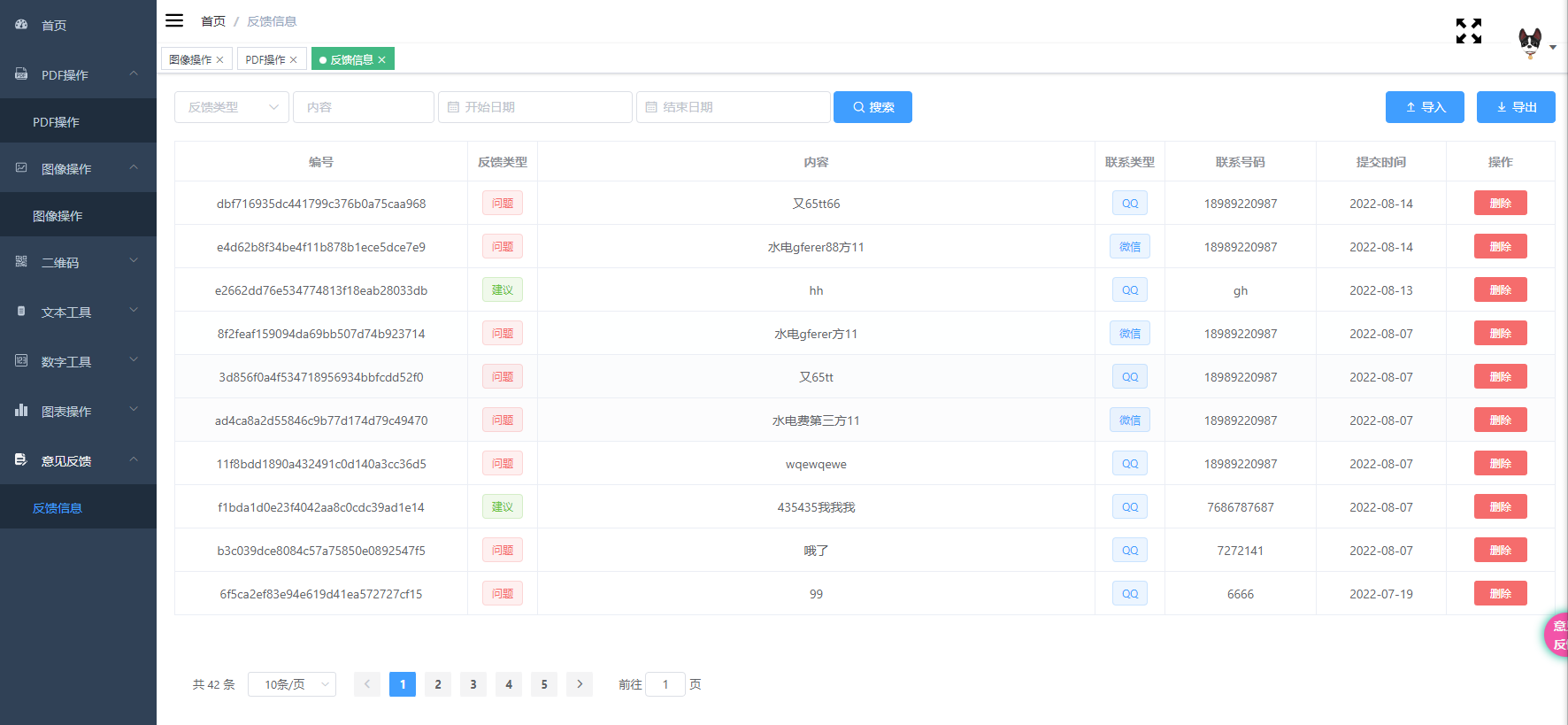
Task: Click the 图像操作 sidebar icon
Action: coord(21,168)
